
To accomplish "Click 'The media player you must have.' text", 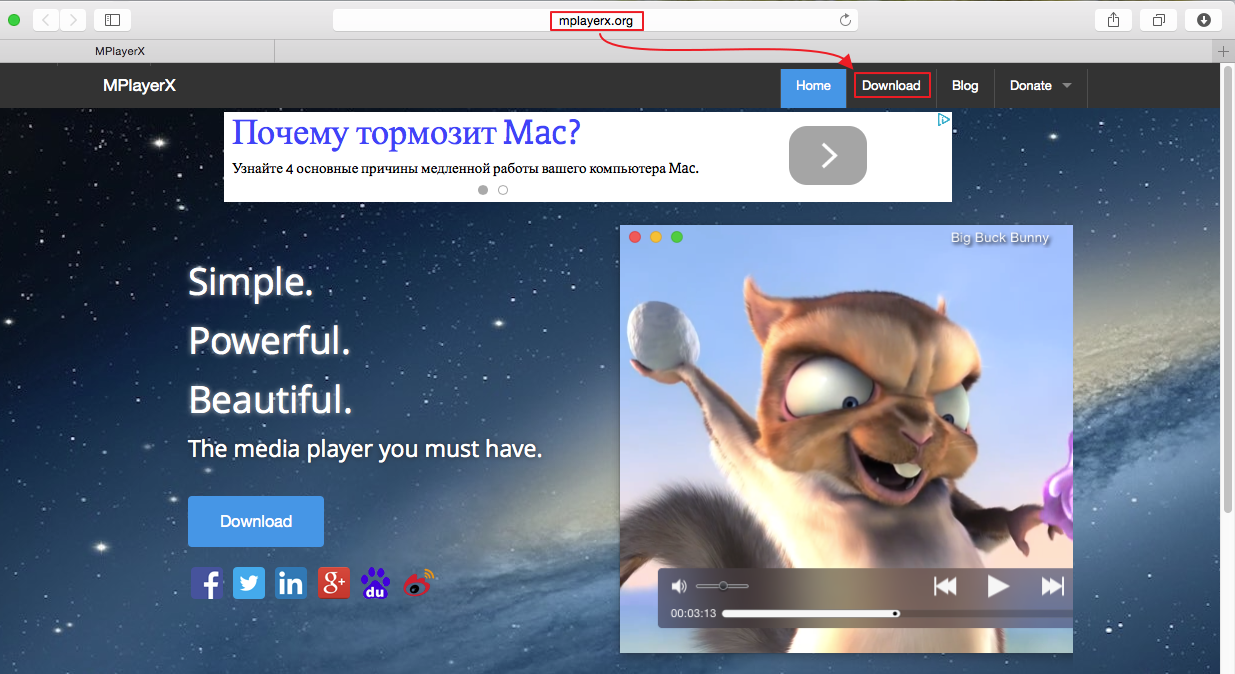I will (x=365, y=449).
